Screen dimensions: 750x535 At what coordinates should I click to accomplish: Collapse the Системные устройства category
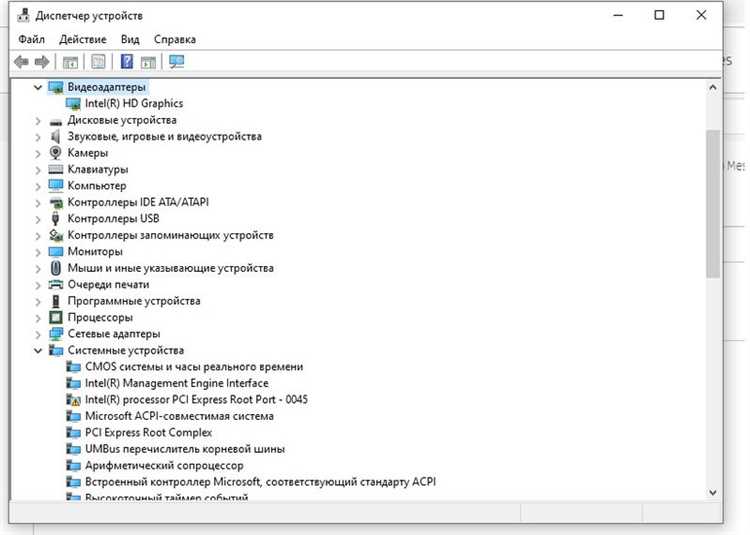pyautogui.click(x=38, y=351)
